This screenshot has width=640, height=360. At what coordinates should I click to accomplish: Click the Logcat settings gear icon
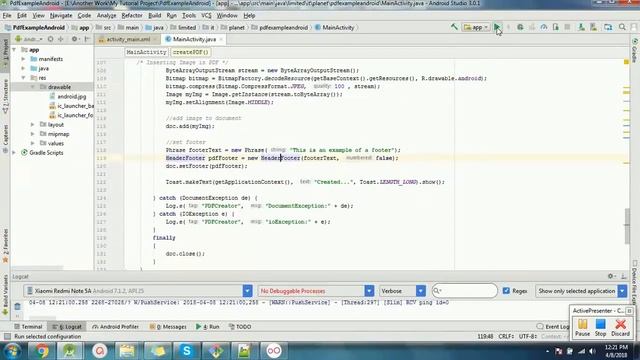tap(611, 276)
